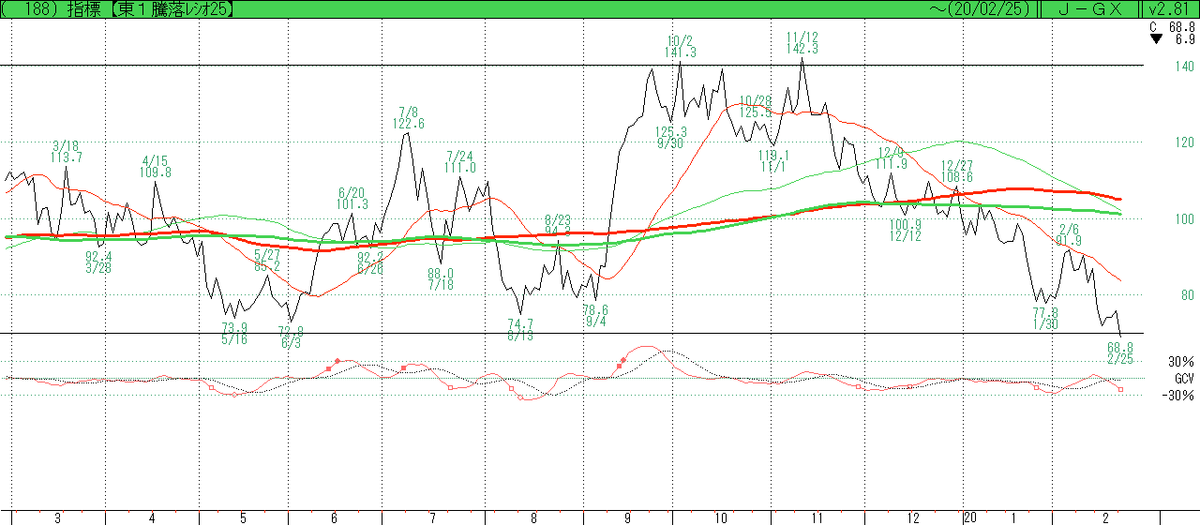The image size is (1200, 525).
Task: Click month '5' on the time axis
Action: [243, 518]
